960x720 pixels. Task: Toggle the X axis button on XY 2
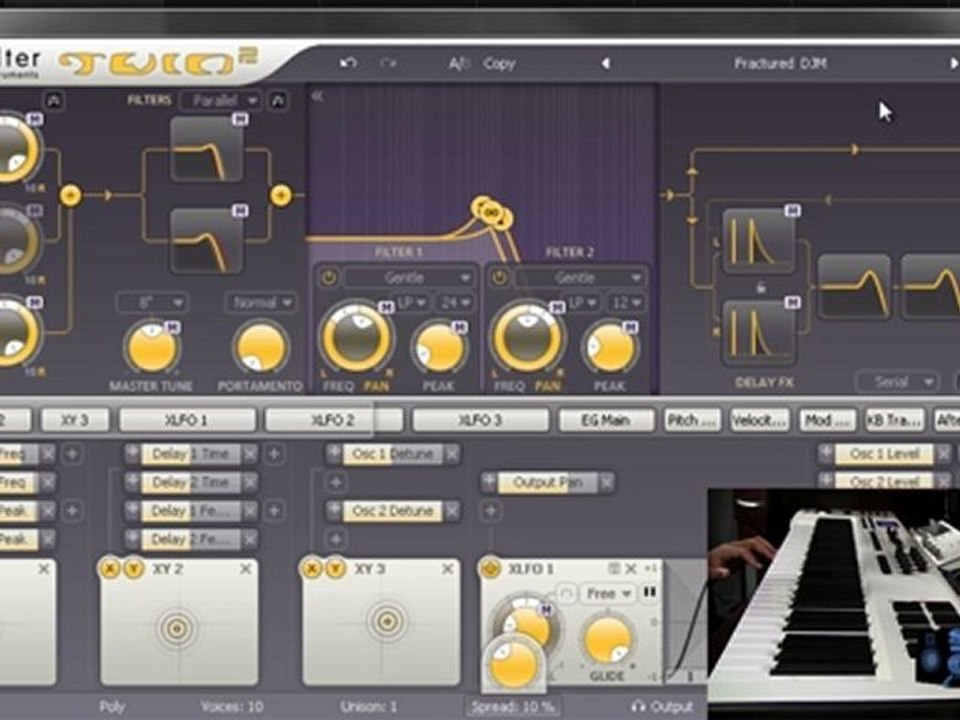(110, 569)
